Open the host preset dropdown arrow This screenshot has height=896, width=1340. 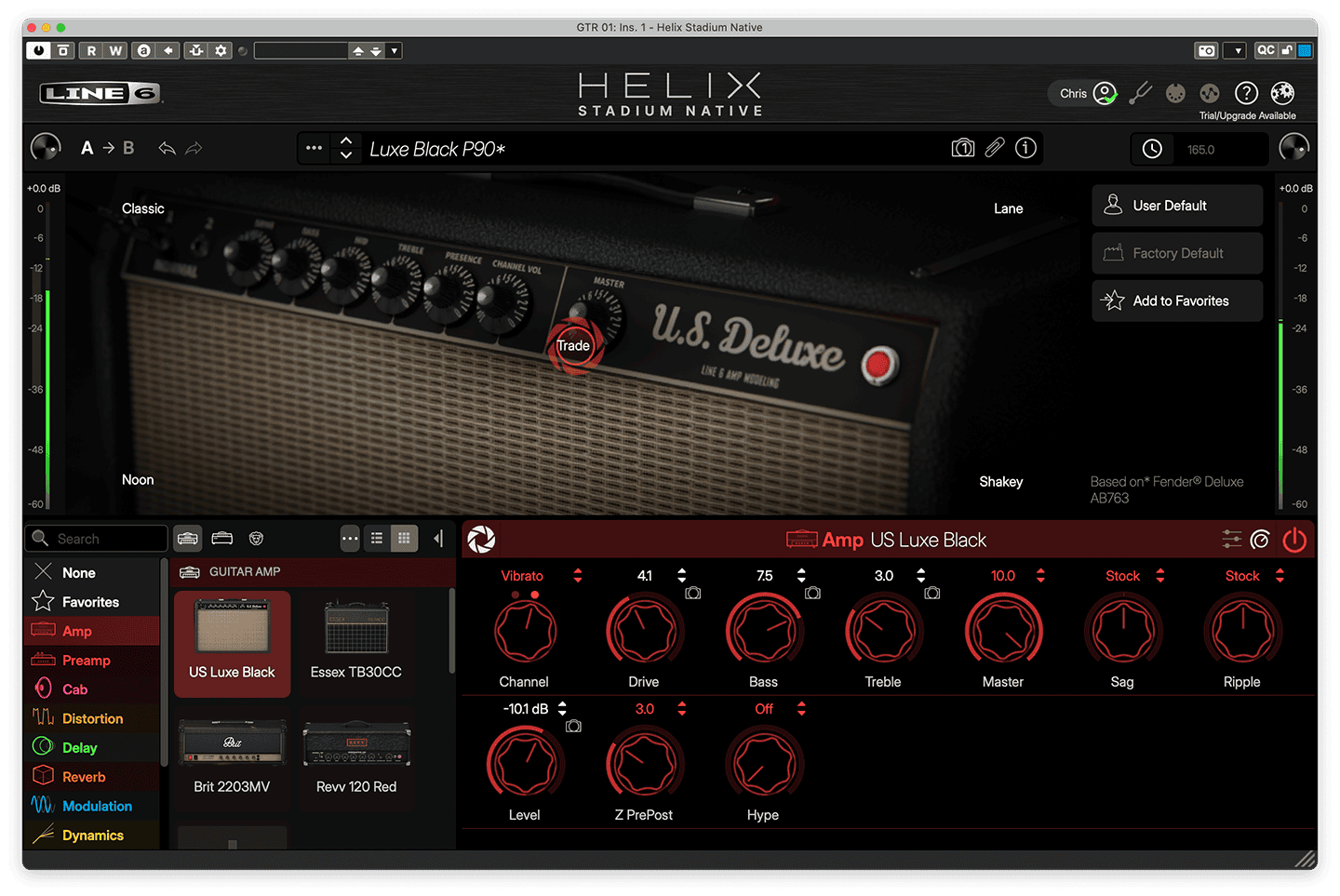coord(395,51)
